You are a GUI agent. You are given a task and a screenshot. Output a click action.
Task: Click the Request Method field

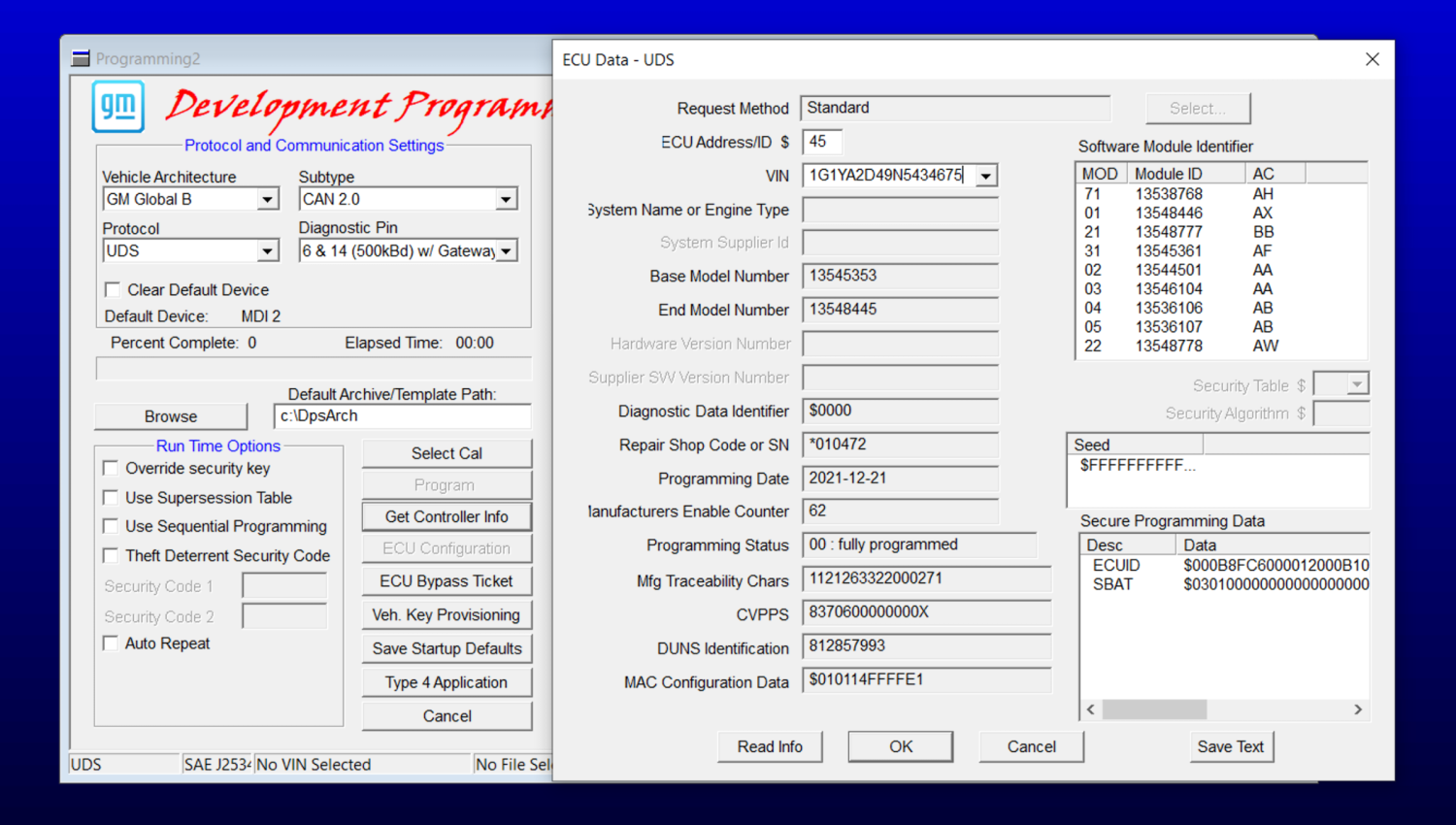pyautogui.click(x=955, y=108)
